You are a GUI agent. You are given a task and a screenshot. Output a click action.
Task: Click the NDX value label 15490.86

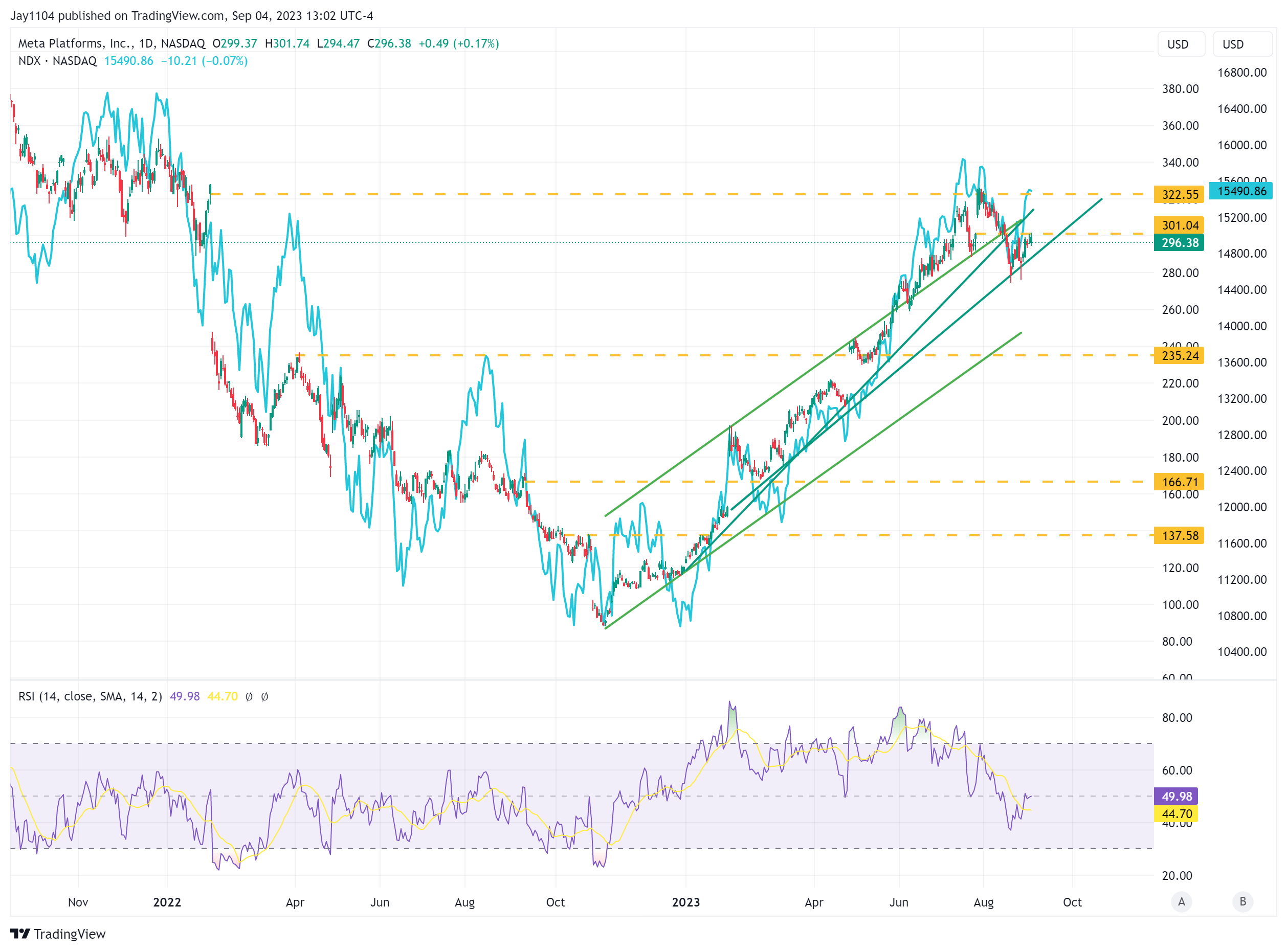[1241, 191]
